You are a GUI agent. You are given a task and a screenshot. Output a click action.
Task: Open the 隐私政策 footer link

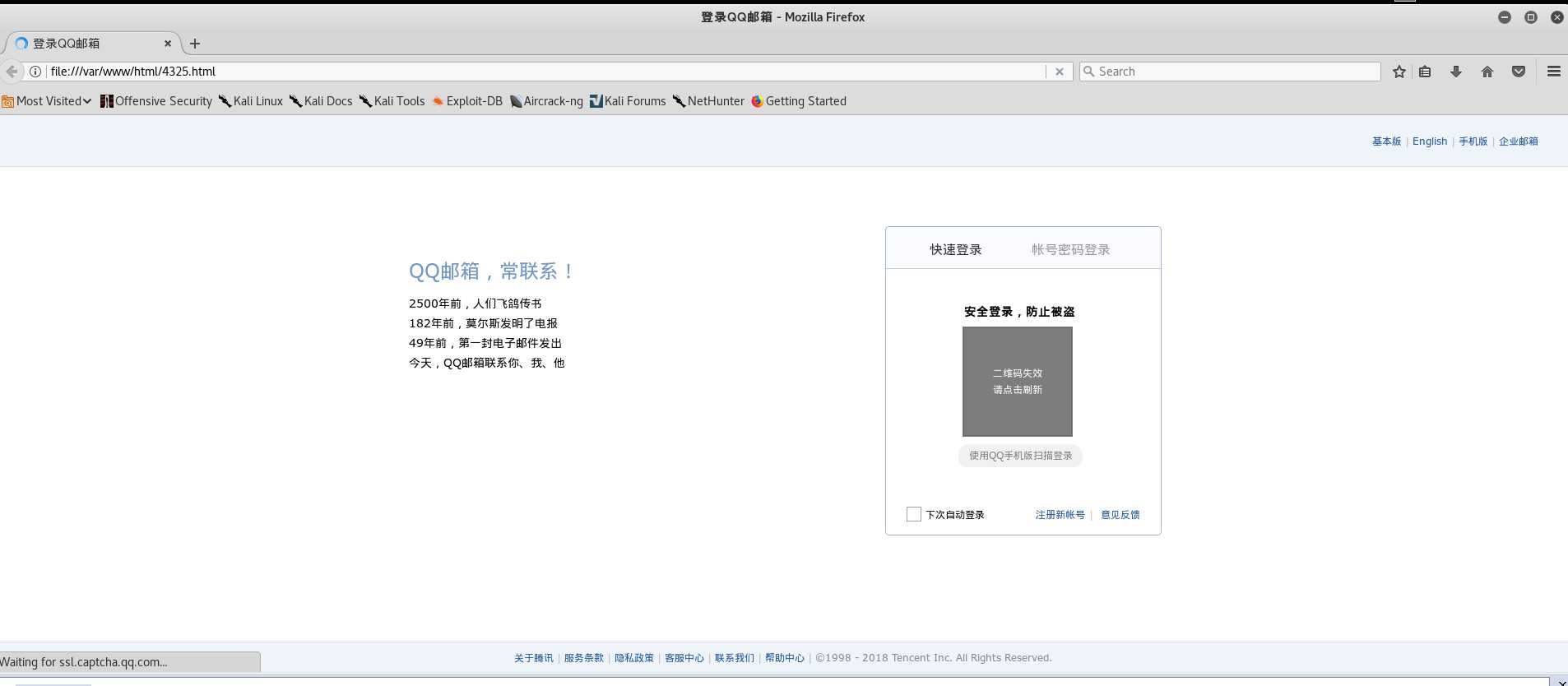(x=634, y=658)
